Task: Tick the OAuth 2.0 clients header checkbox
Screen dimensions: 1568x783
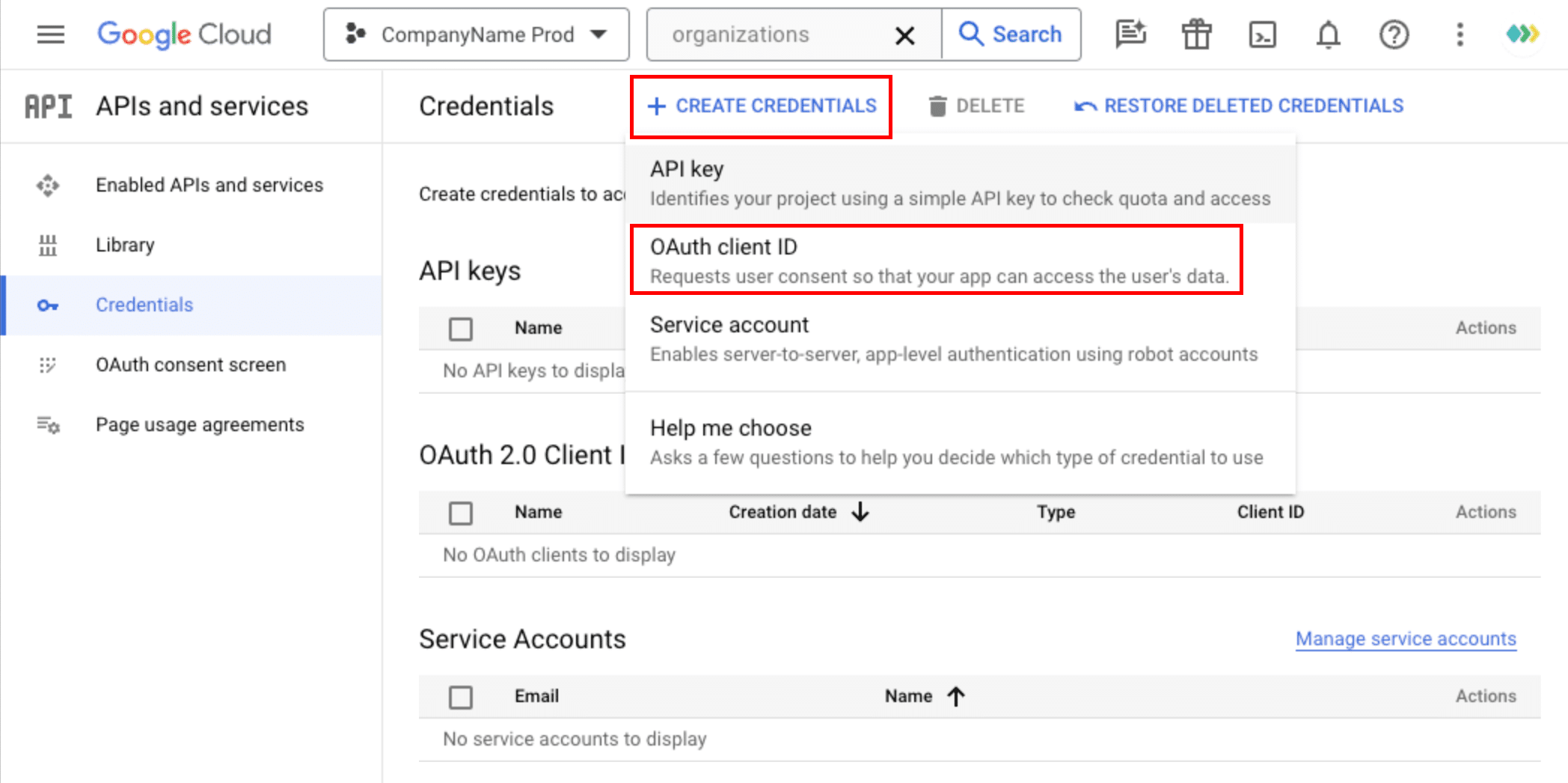Action: coord(461,513)
